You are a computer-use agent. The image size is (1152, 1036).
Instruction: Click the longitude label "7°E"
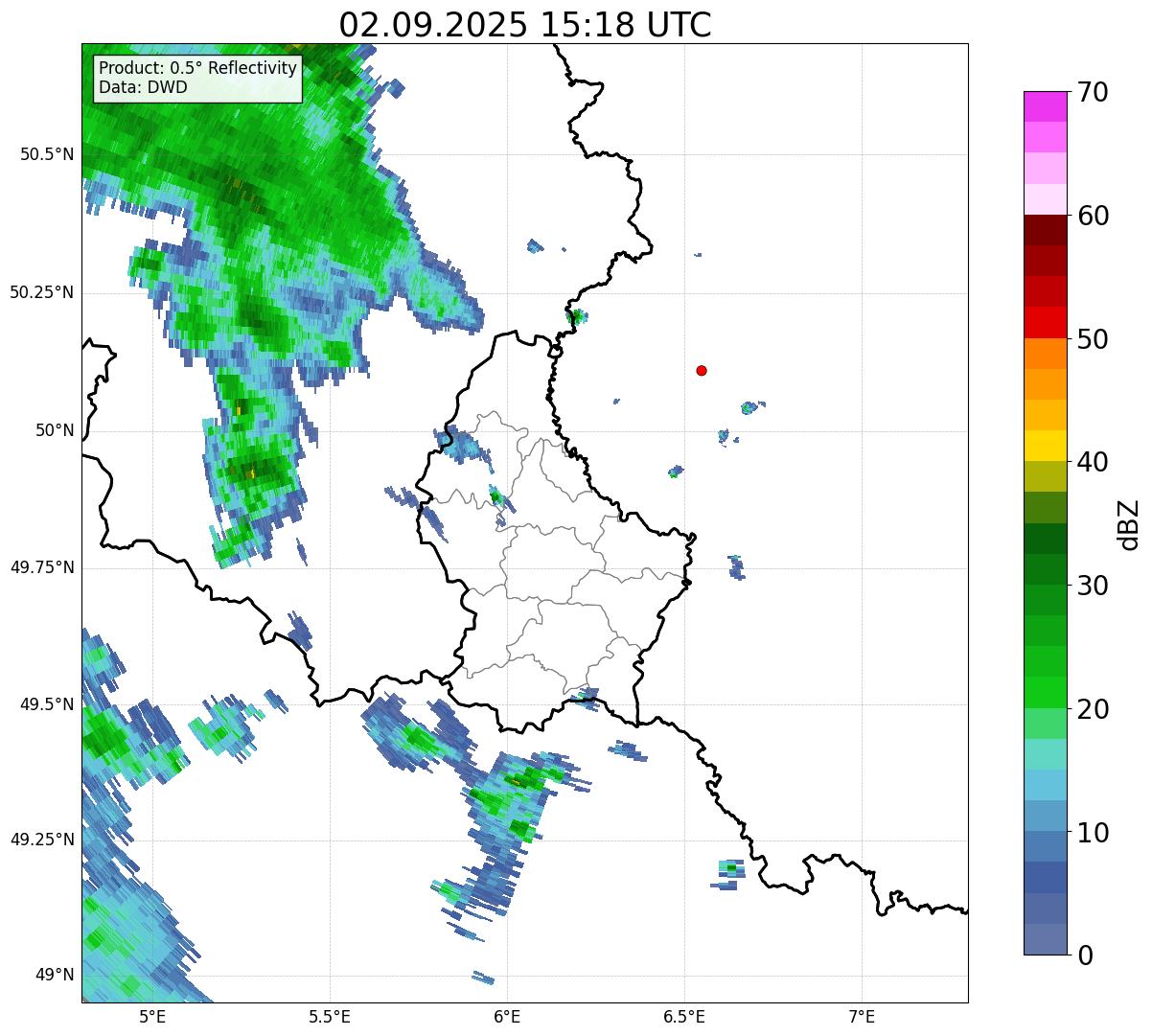[862, 1016]
